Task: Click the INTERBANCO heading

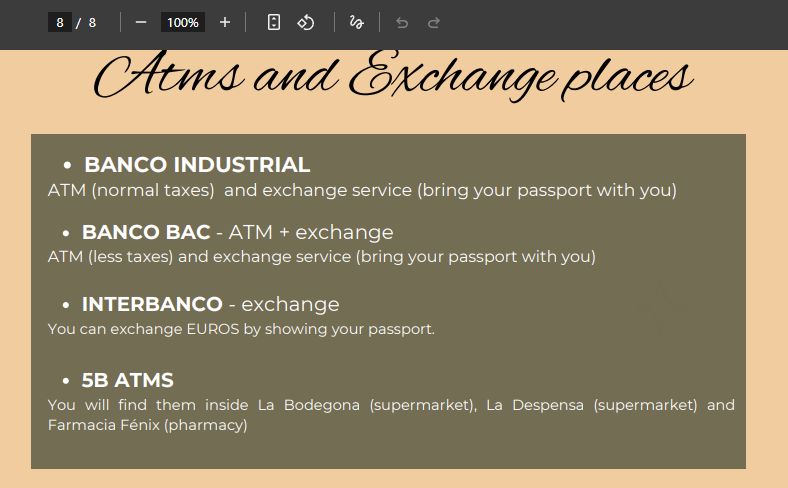Action: click(152, 304)
